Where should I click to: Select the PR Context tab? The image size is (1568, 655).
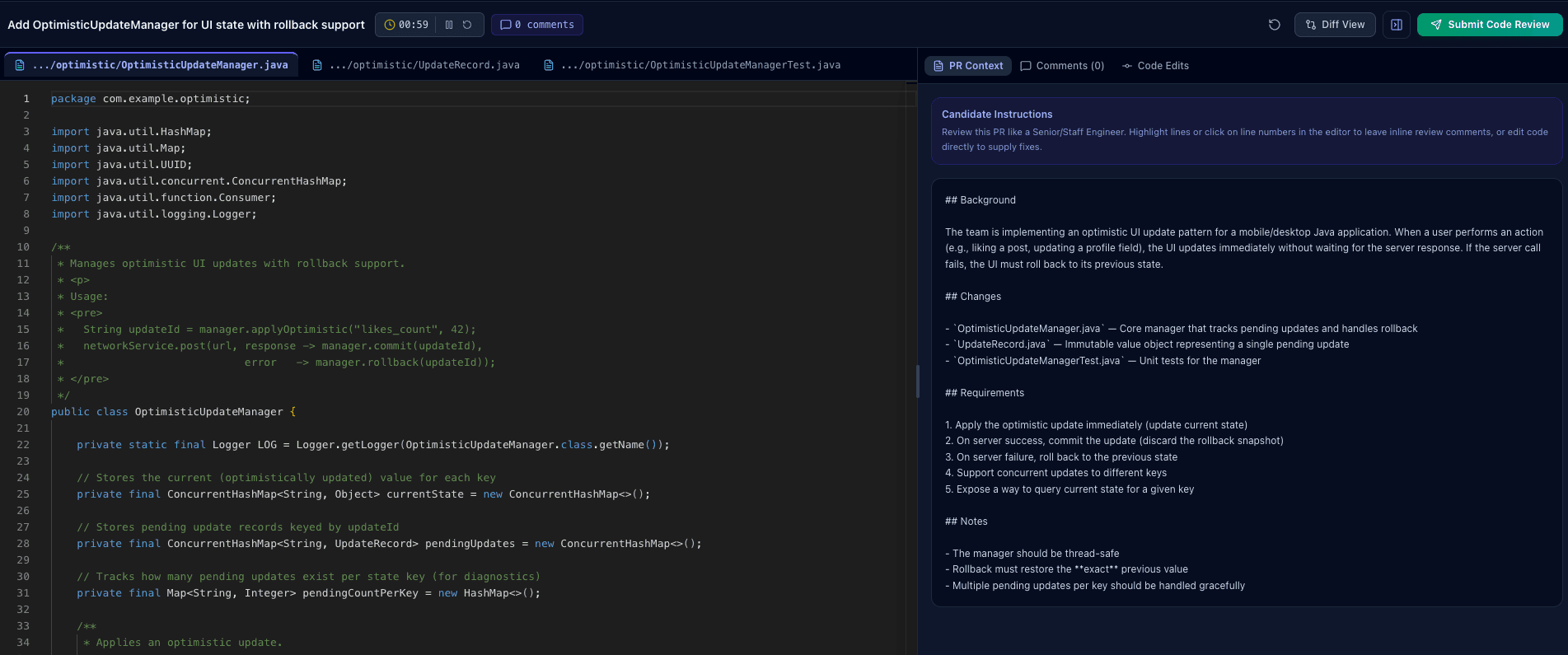(967, 66)
